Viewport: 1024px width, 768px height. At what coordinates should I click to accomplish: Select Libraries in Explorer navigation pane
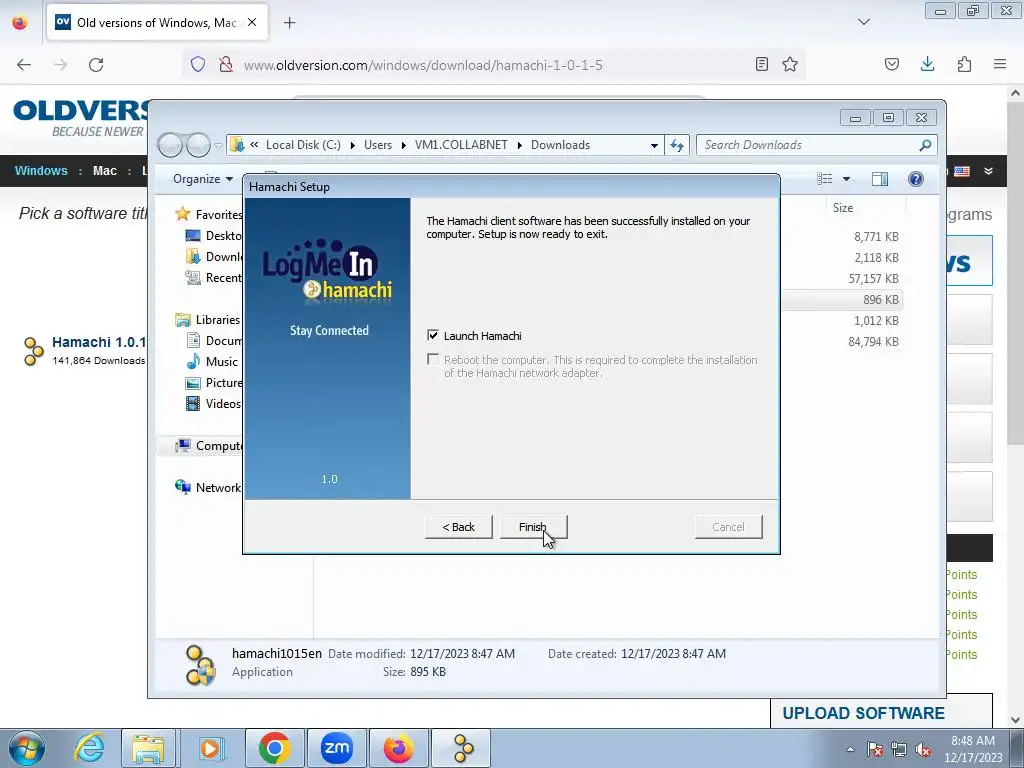208,319
